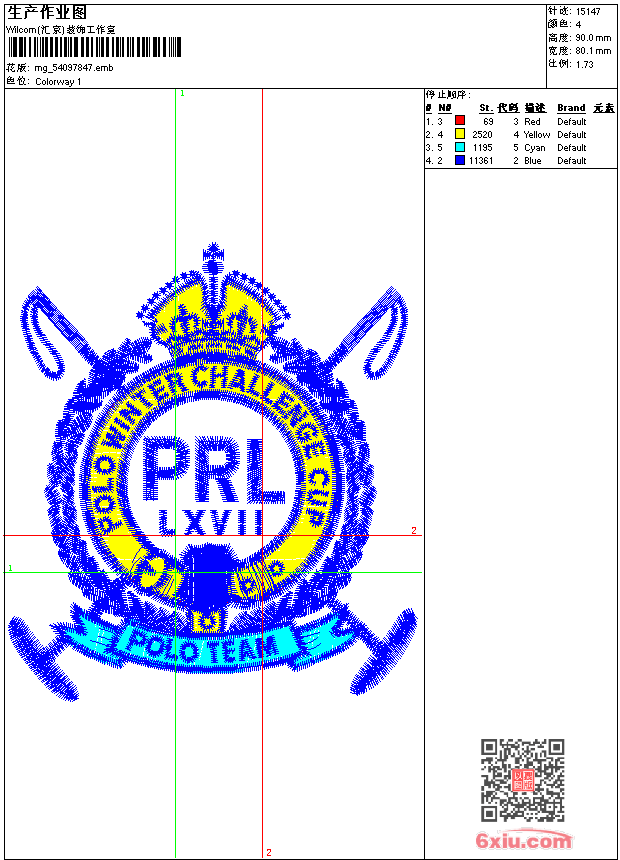The image size is (620, 860).
Task: Select the '元素' column header
Action: click(x=604, y=108)
